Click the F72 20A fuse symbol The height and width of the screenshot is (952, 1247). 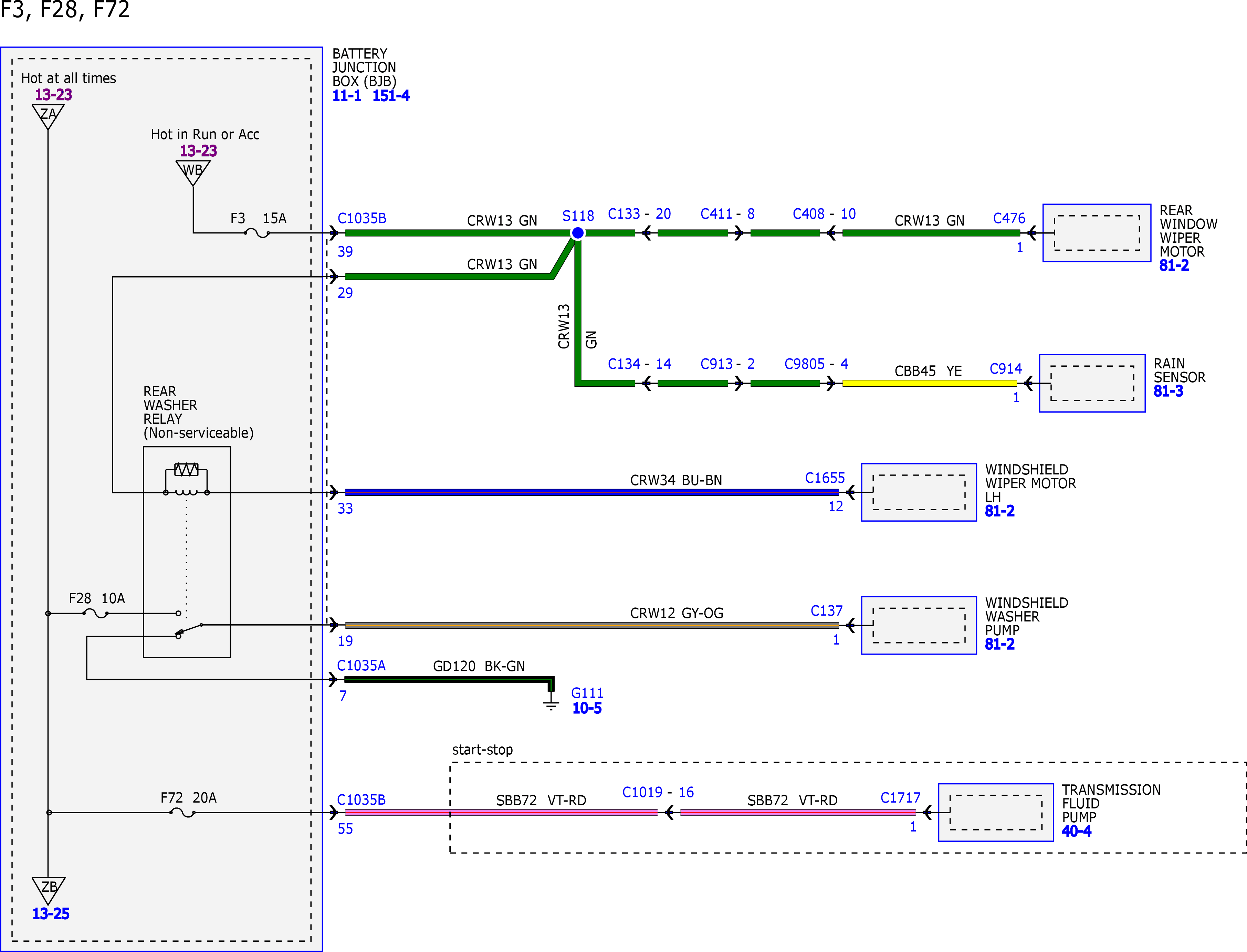tap(182, 813)
